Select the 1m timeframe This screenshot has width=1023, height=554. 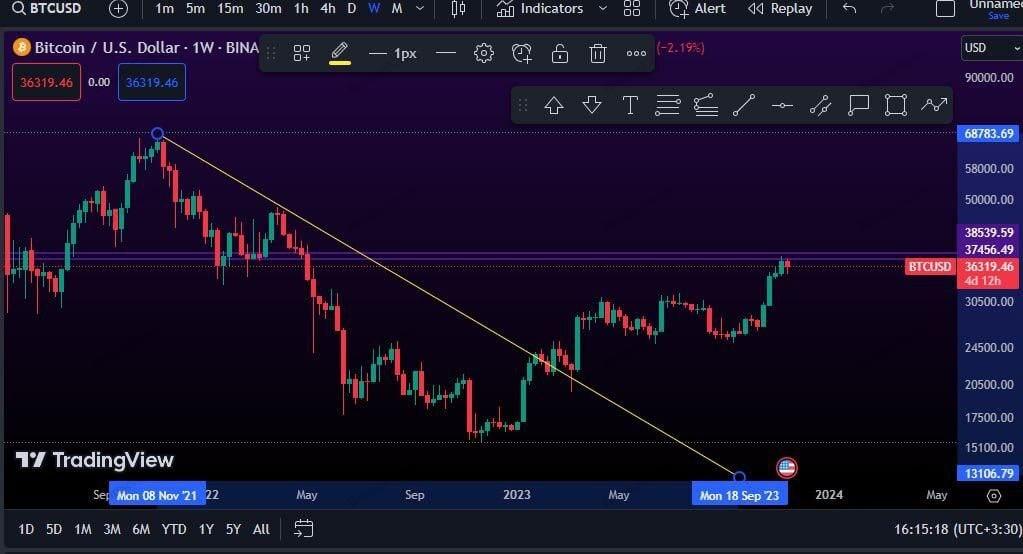[x=164, y=8]
